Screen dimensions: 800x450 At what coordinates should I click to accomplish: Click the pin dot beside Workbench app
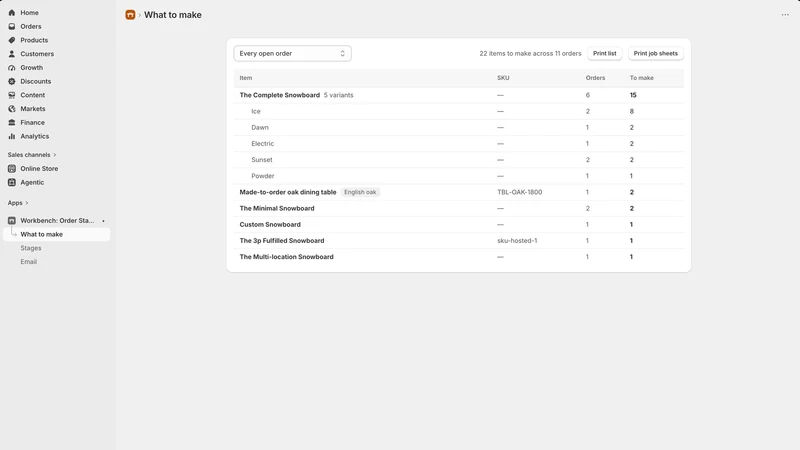103,221
